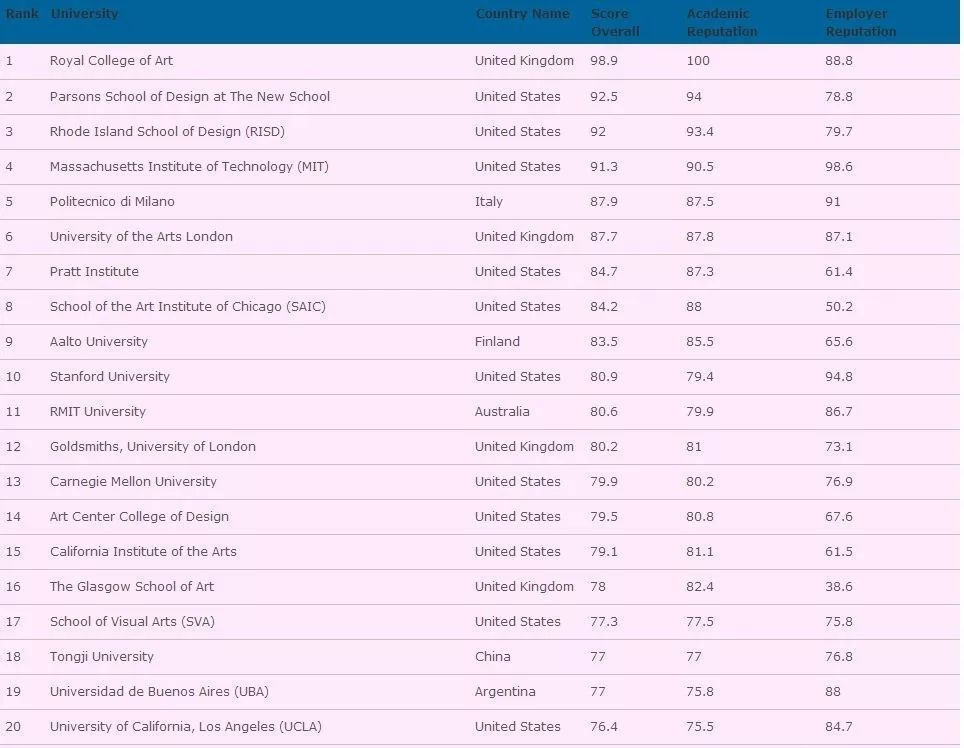
Task: Click employer reputation 50.2 for SAIC
Action: click(839, 307)
